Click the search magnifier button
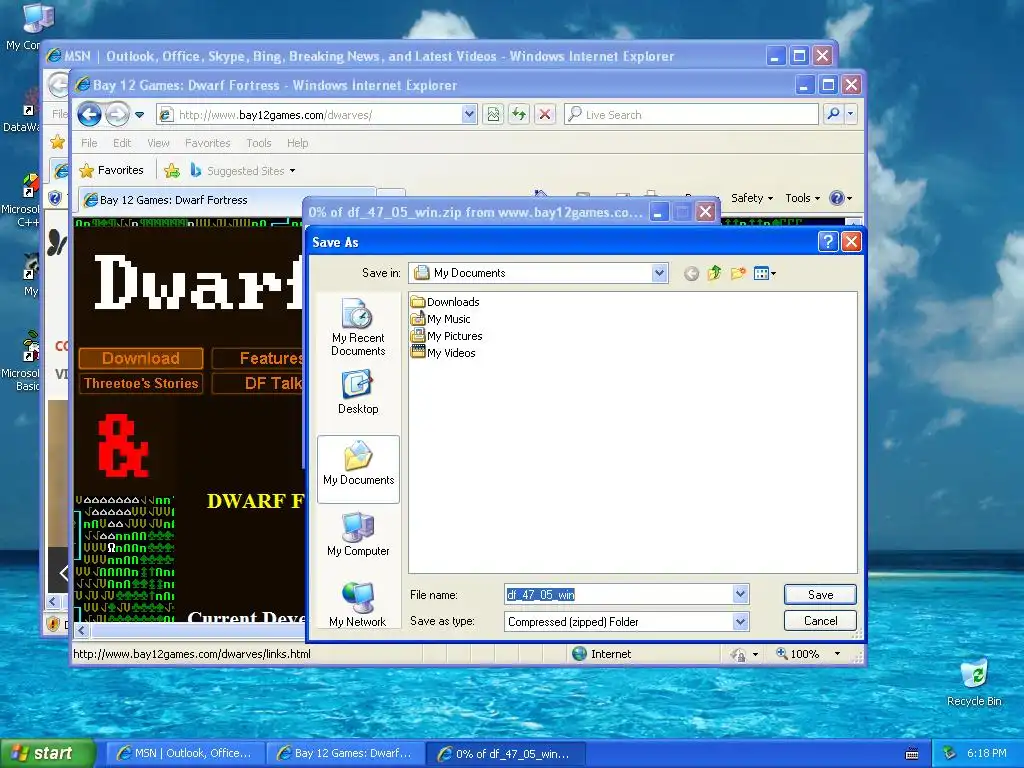The width and height of the screenshot is (1024, 768). click(x=833, y=114)
